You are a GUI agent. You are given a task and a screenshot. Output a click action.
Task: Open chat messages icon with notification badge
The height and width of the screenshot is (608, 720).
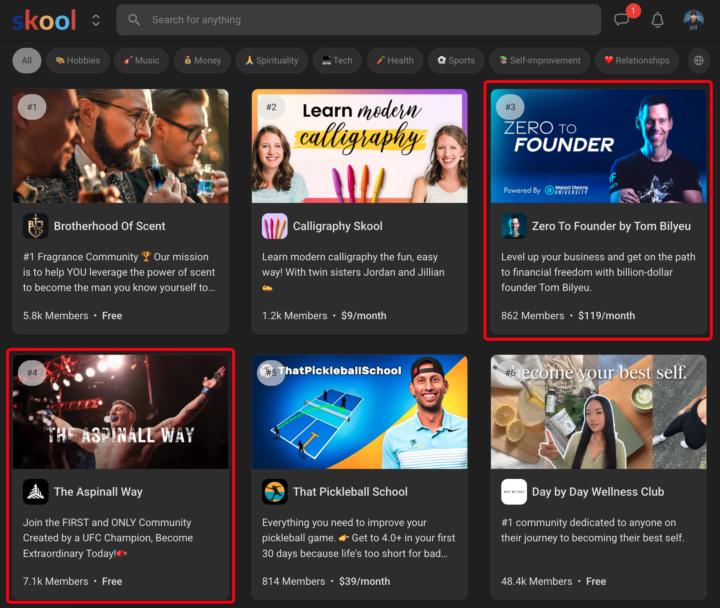(x=622, y=20)
